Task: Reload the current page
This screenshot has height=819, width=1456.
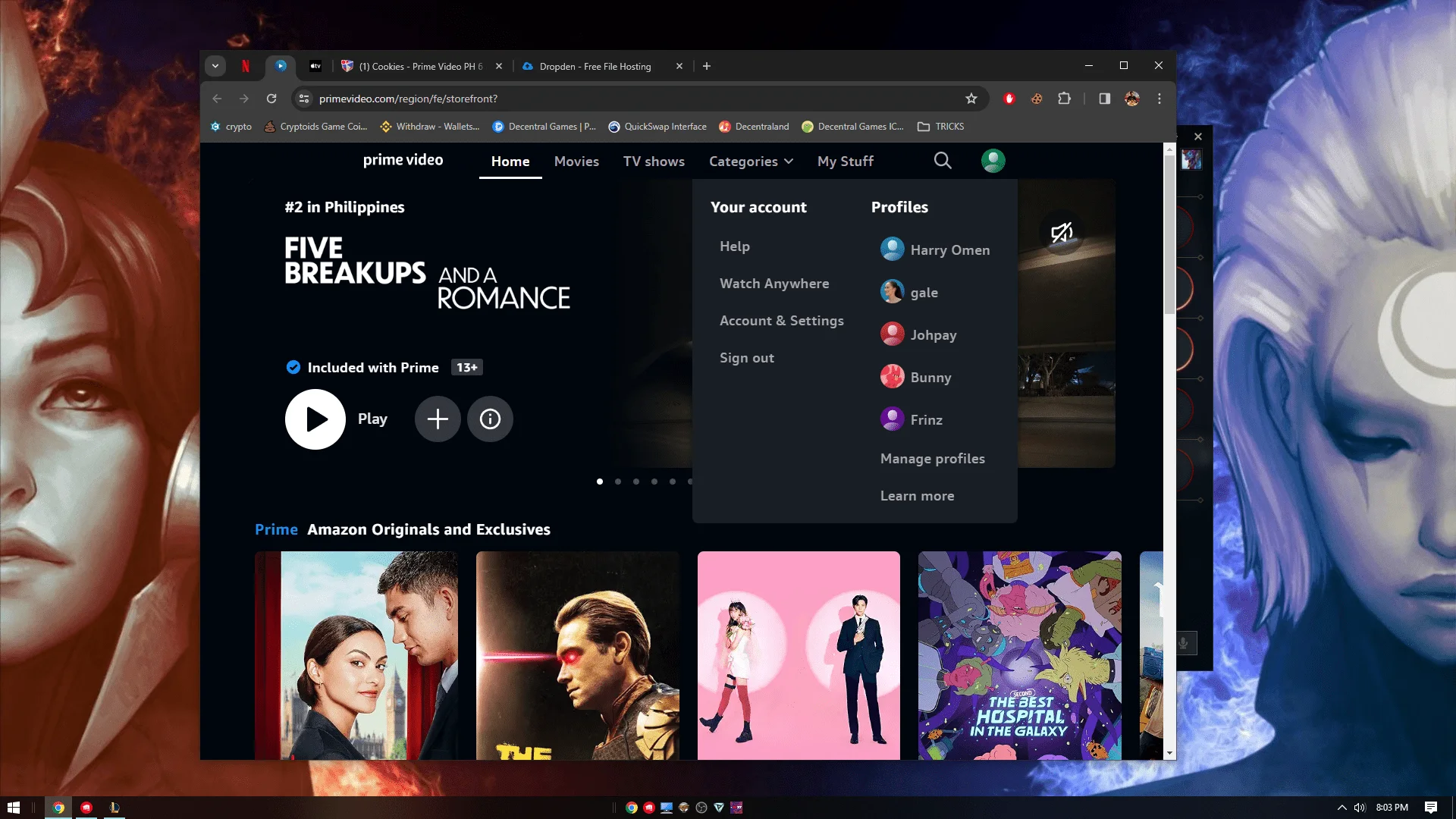Action: click(271, 99)
